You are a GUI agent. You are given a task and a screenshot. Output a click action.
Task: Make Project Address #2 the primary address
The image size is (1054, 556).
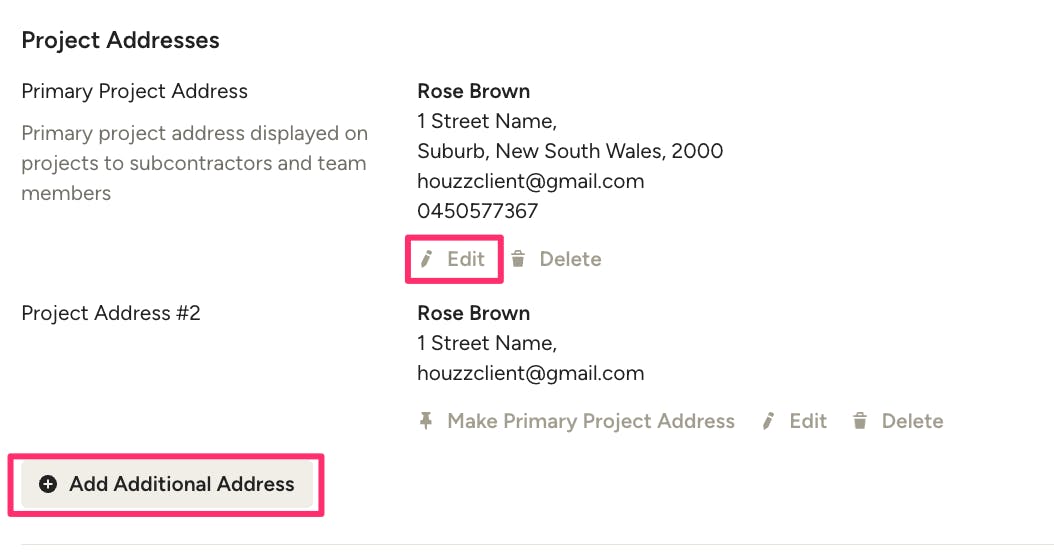coord(577,421)
